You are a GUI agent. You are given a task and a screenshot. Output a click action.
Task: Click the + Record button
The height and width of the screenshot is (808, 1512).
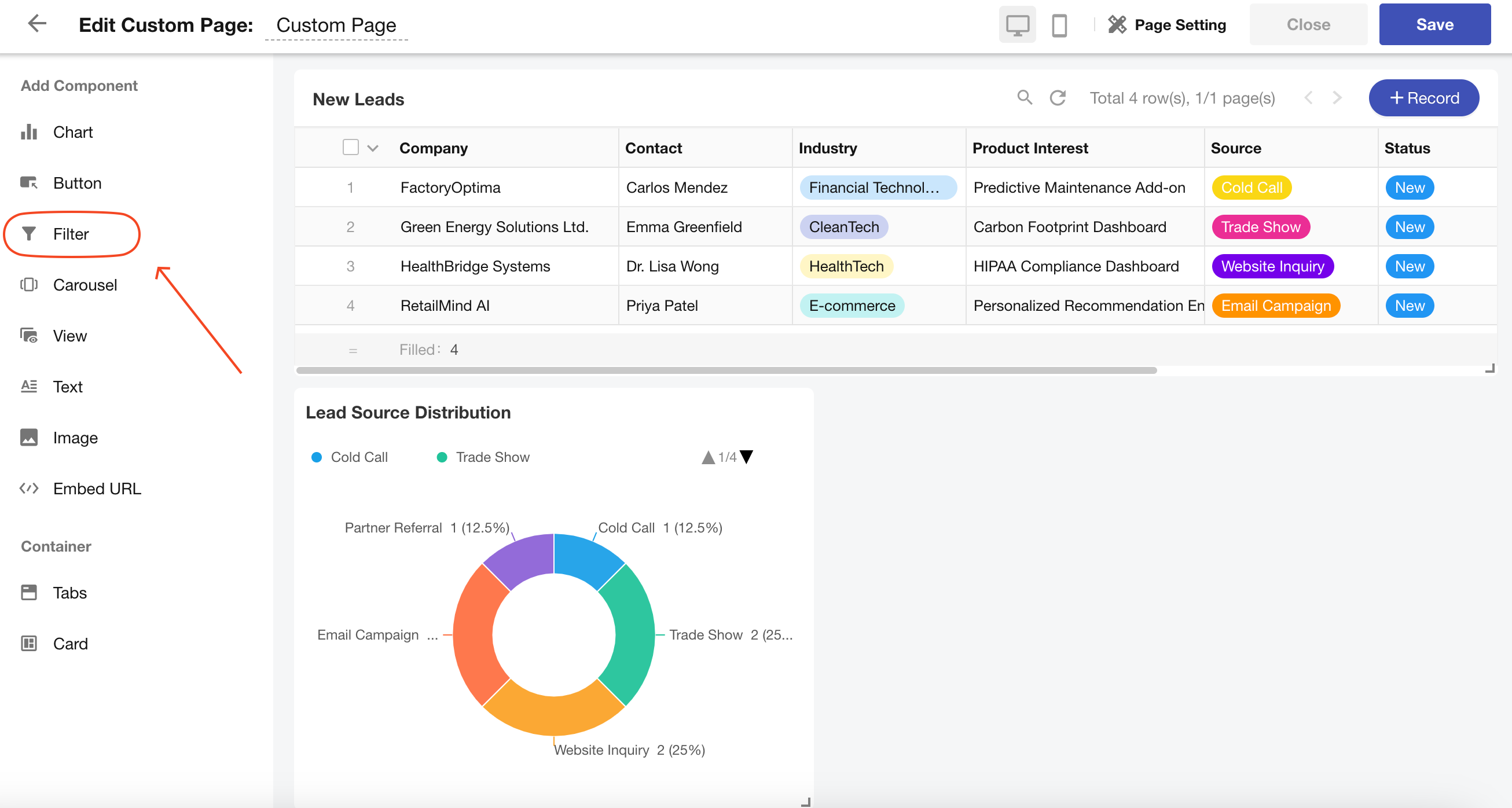(1423, 98)
